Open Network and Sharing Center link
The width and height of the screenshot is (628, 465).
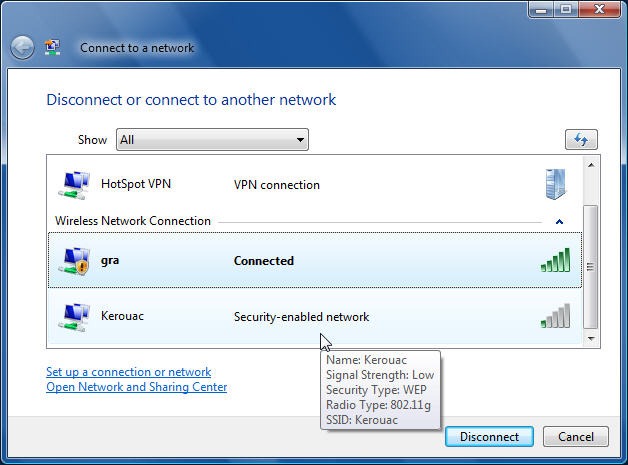(137, 387)
